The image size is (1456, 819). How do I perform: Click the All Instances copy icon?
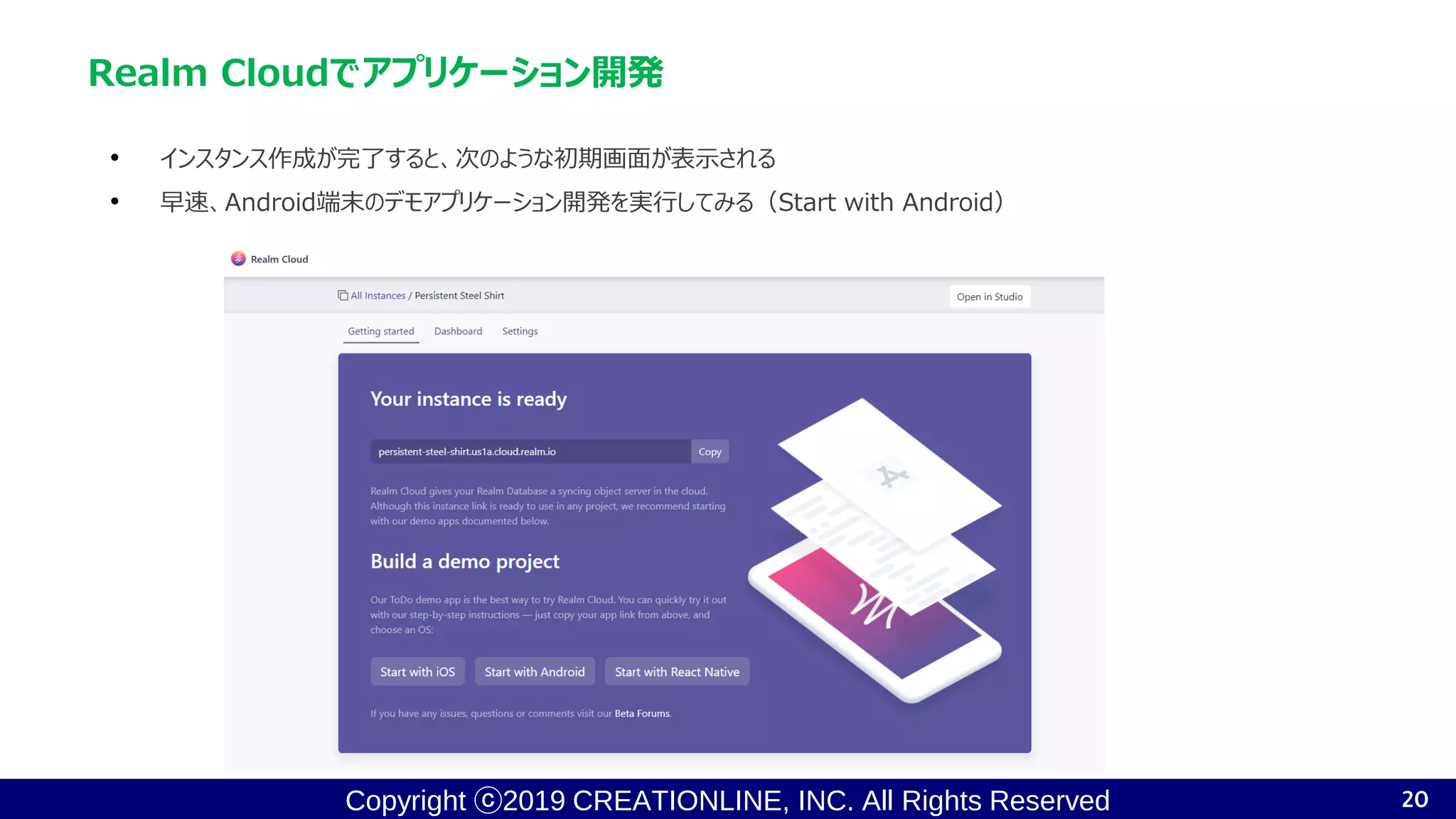[343, 296]
